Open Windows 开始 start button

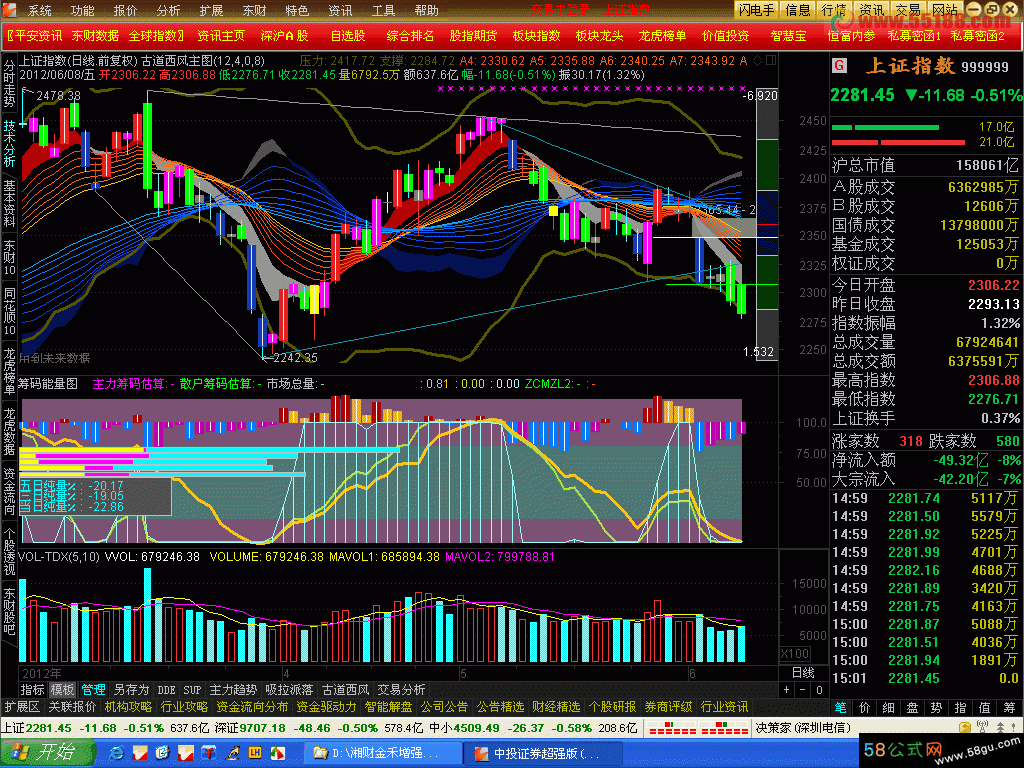[46, 753]
